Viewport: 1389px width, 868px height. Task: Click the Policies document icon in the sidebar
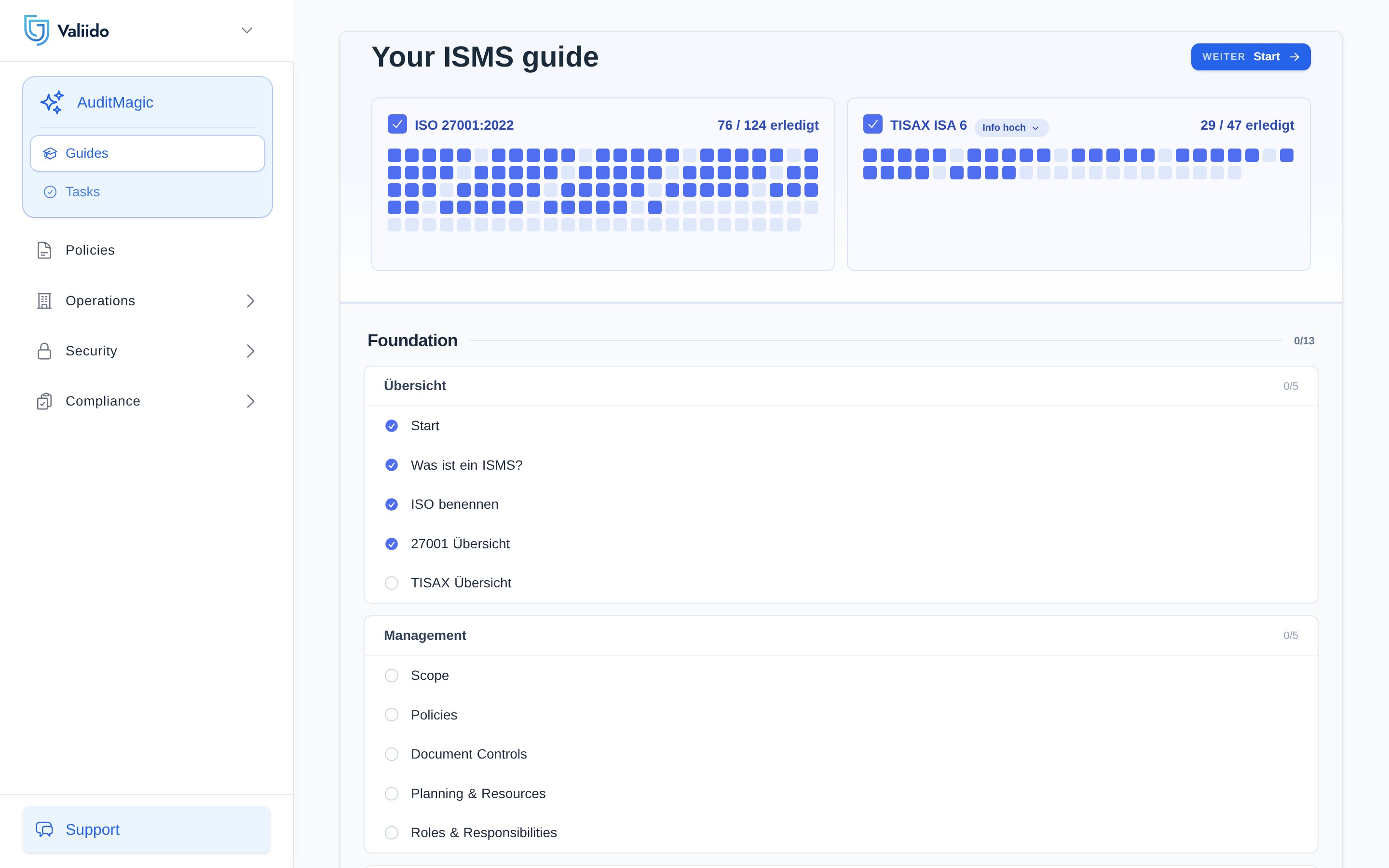pos(44,250)
